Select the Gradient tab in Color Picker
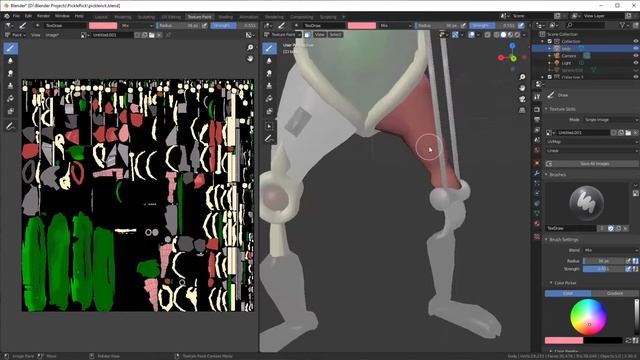The height and width of the screenshot is (360, 640). 614,293
